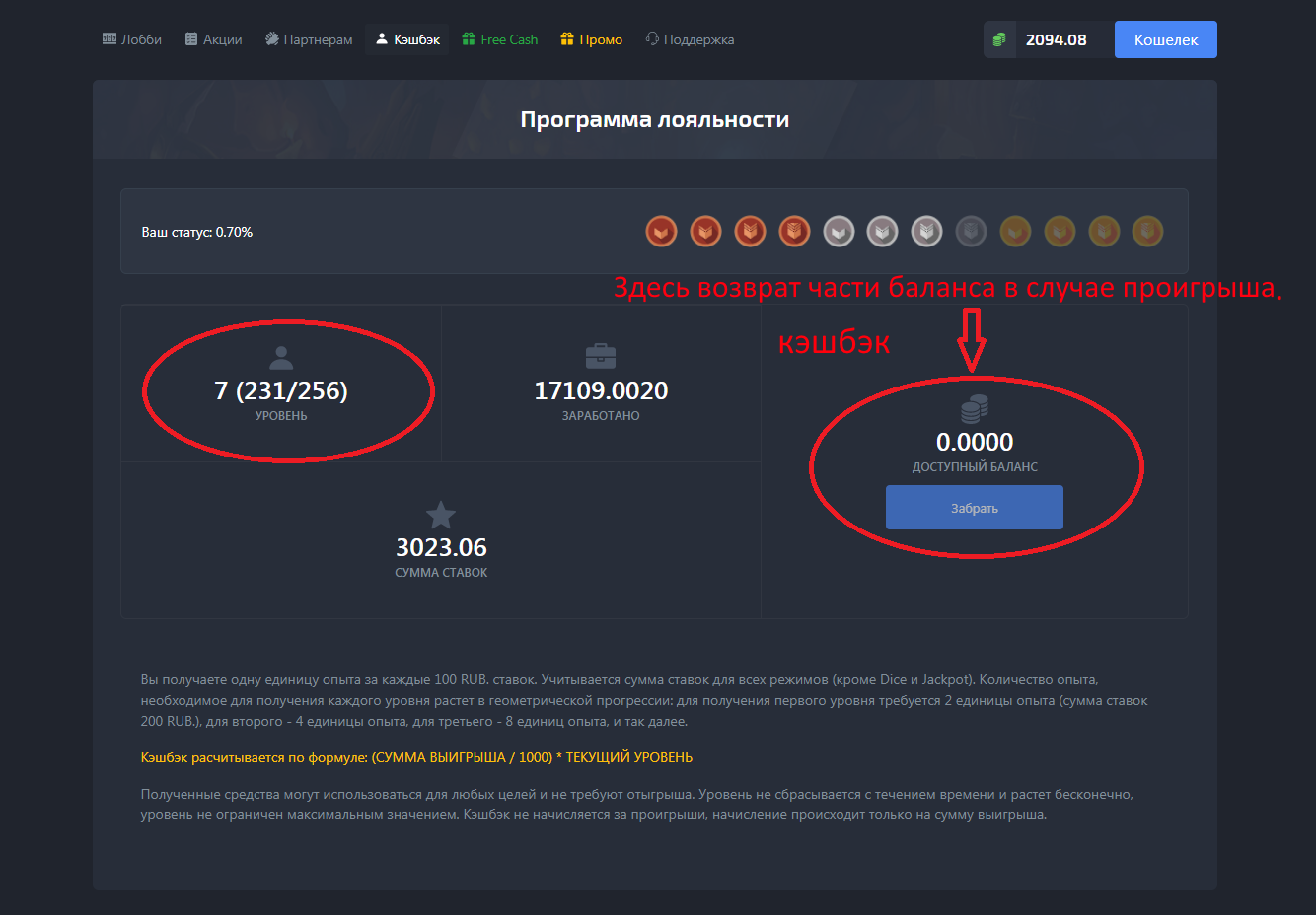The height and width of the screenshot is (915, 1316).
Task: Click the level value 7 (231/256)
Action: pos(281,390)
